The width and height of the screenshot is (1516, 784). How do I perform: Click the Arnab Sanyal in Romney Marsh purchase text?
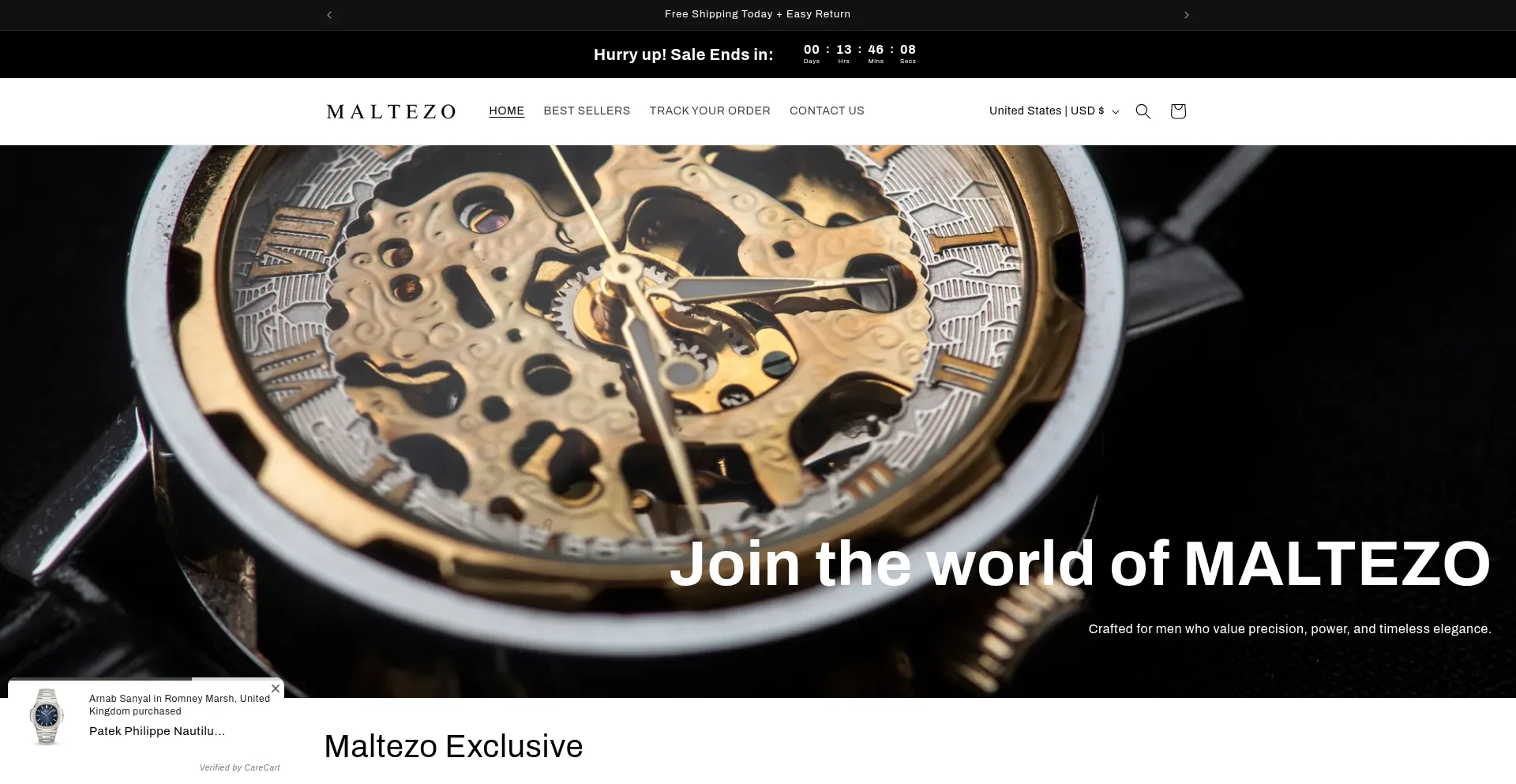pos(179,705)
